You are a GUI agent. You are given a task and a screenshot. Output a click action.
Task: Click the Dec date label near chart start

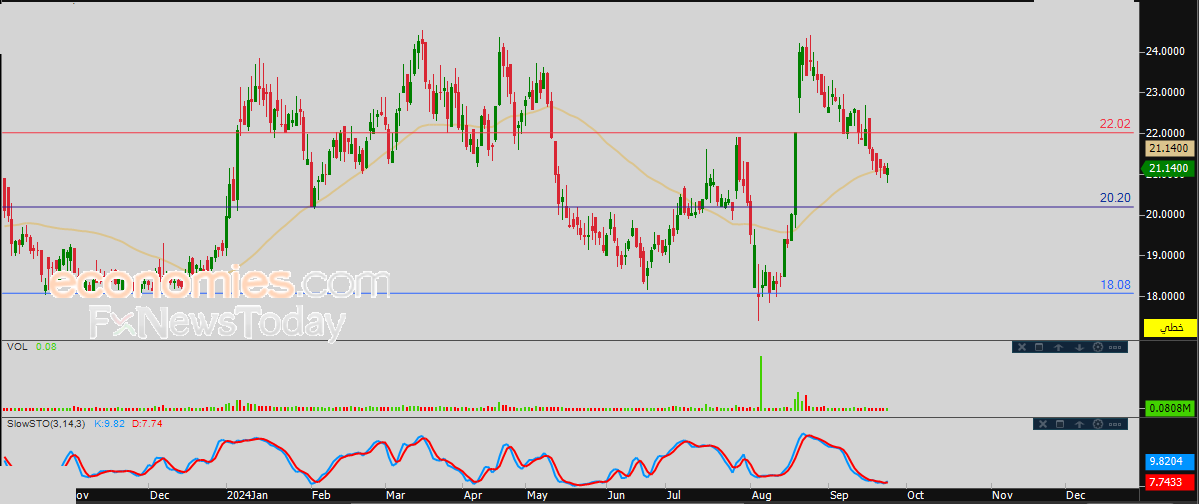(160, 496)
